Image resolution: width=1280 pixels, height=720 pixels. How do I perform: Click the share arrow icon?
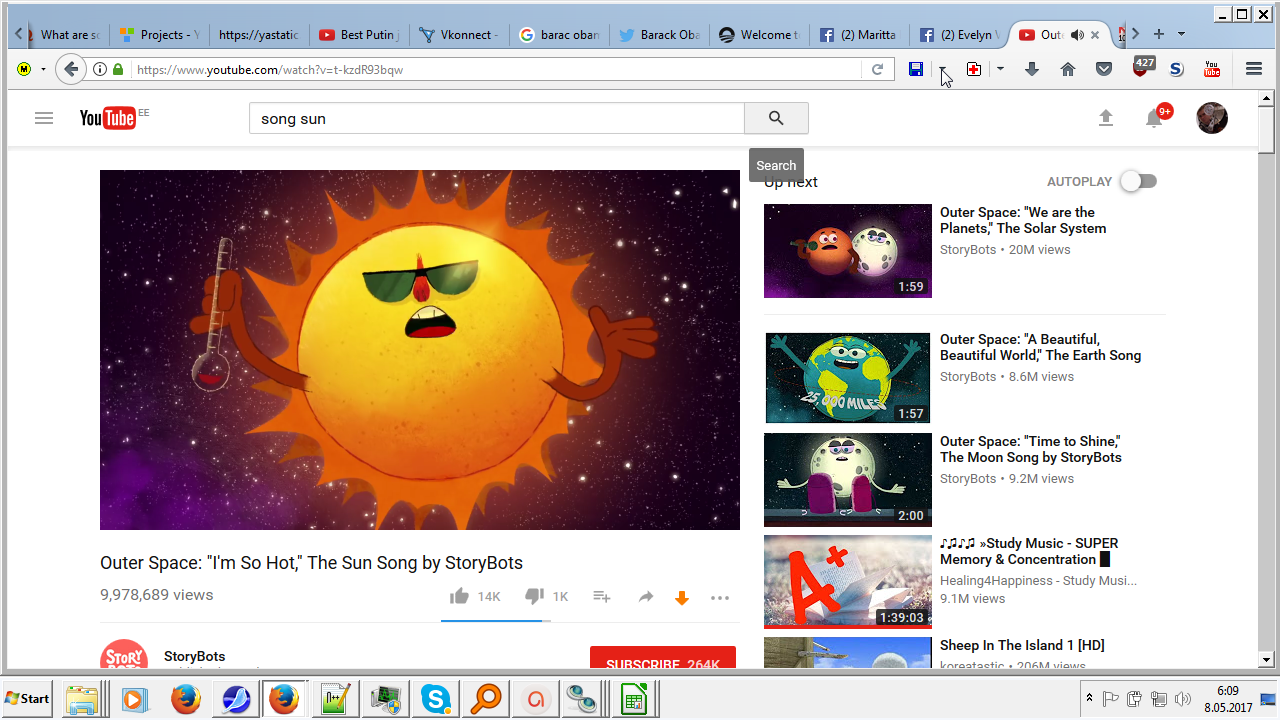pos(646,597)
